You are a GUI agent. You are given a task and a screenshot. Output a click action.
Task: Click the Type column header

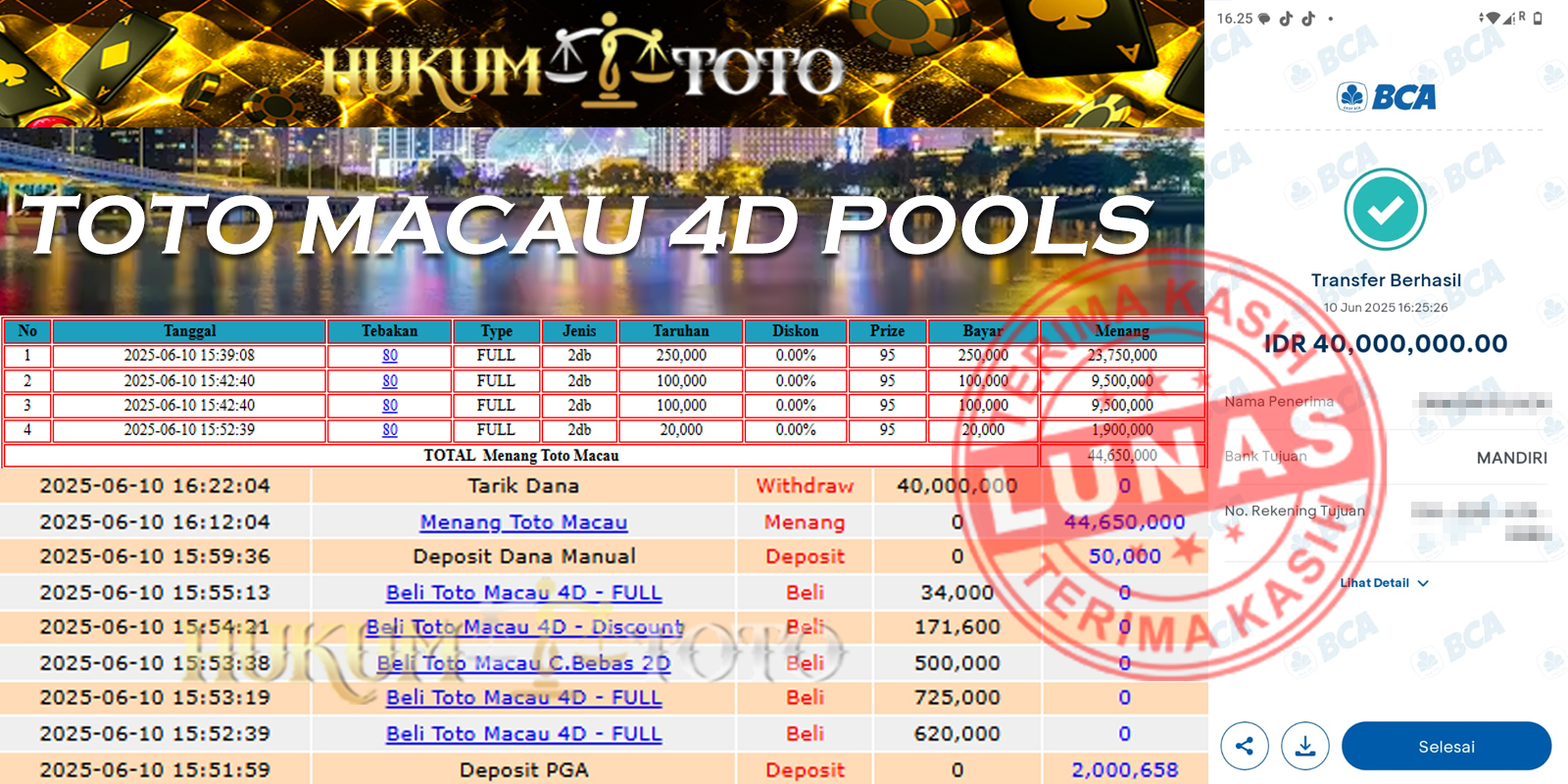point(496,331)
